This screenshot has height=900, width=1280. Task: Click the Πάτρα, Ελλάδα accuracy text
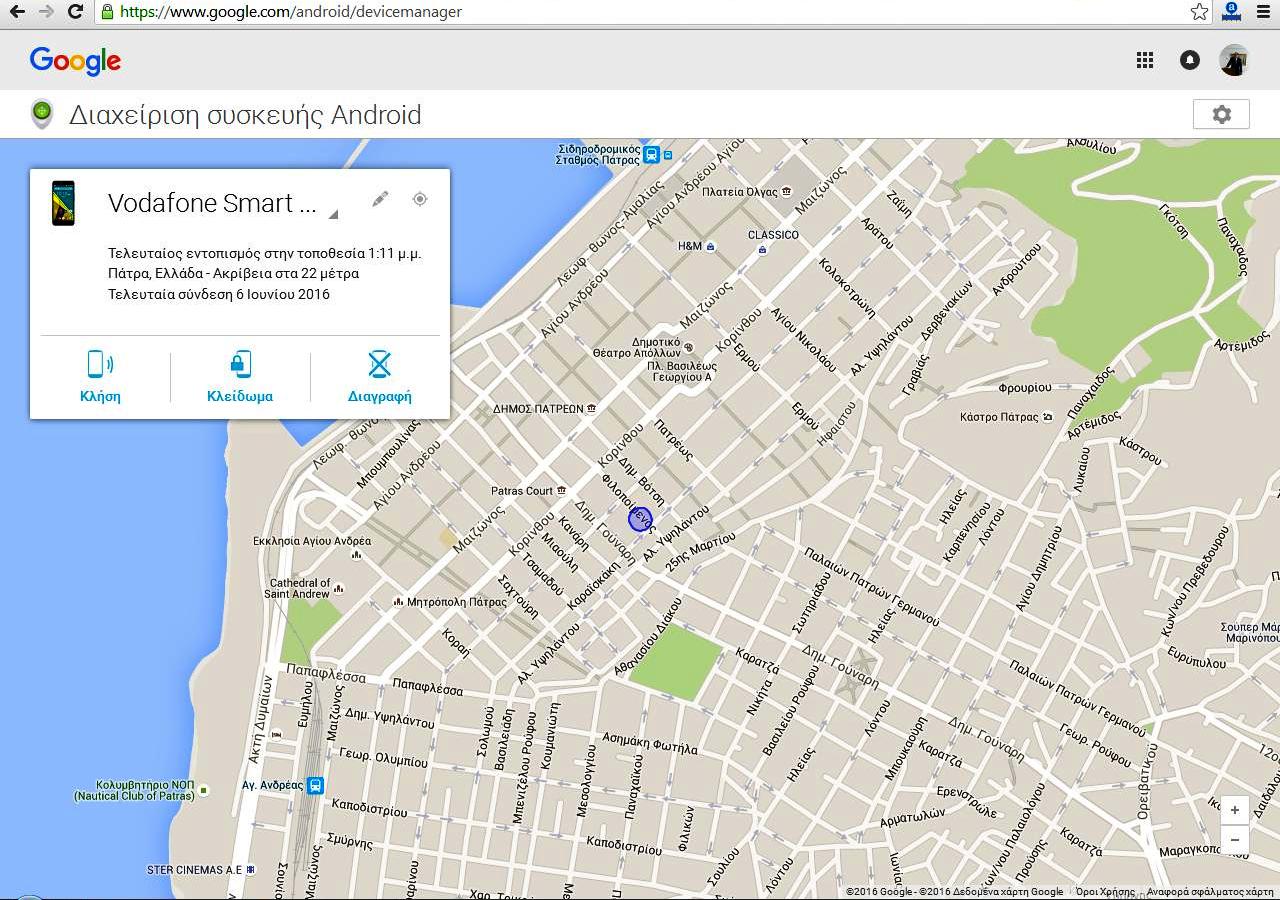[234, 273]
